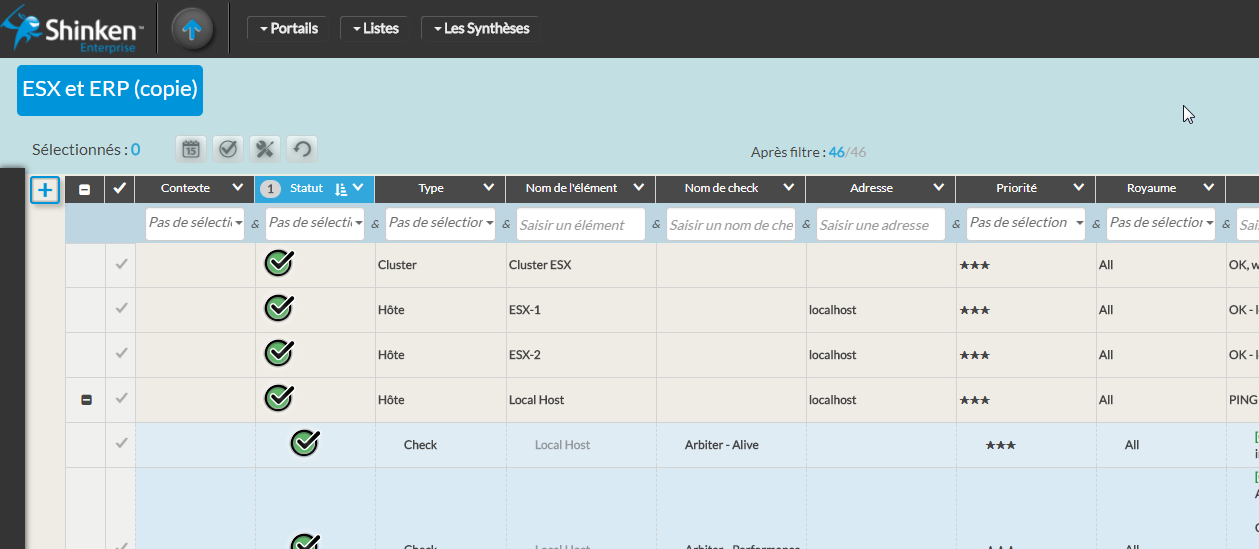This screenshot has width=1259, height=549.
Task: Click the Shinken Enterprise logo
Action: pyautogui.click(x=75, y=30)
